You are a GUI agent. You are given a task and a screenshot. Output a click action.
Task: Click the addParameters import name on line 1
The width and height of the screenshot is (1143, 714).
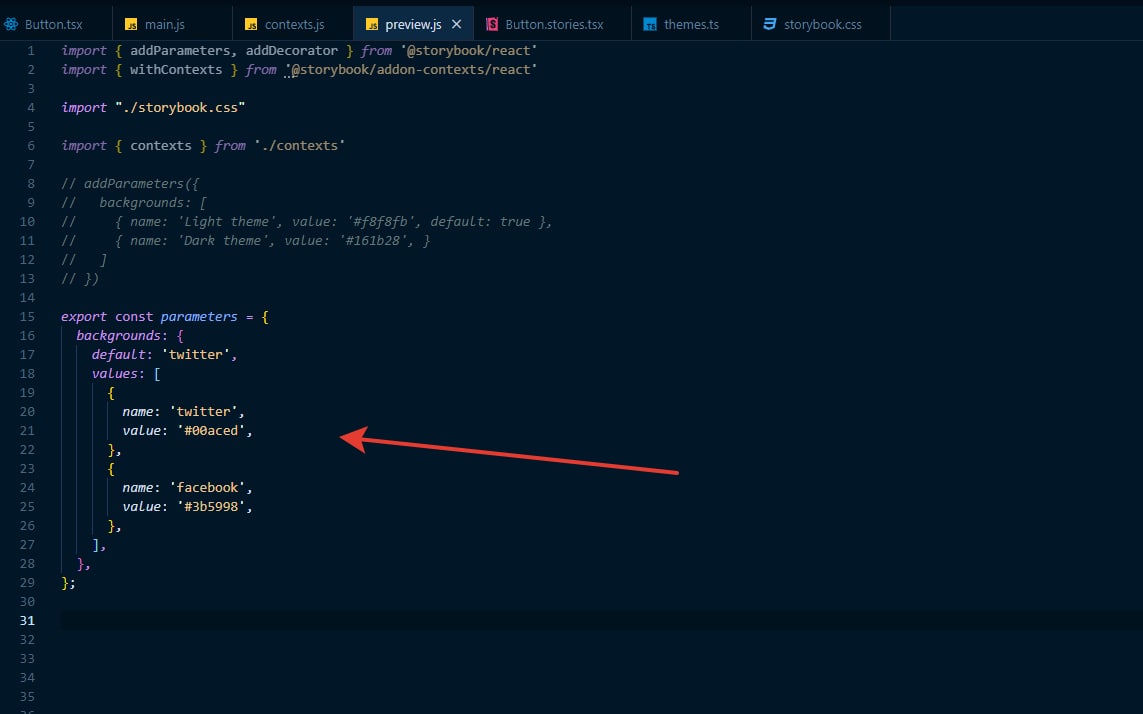(180, 50)
